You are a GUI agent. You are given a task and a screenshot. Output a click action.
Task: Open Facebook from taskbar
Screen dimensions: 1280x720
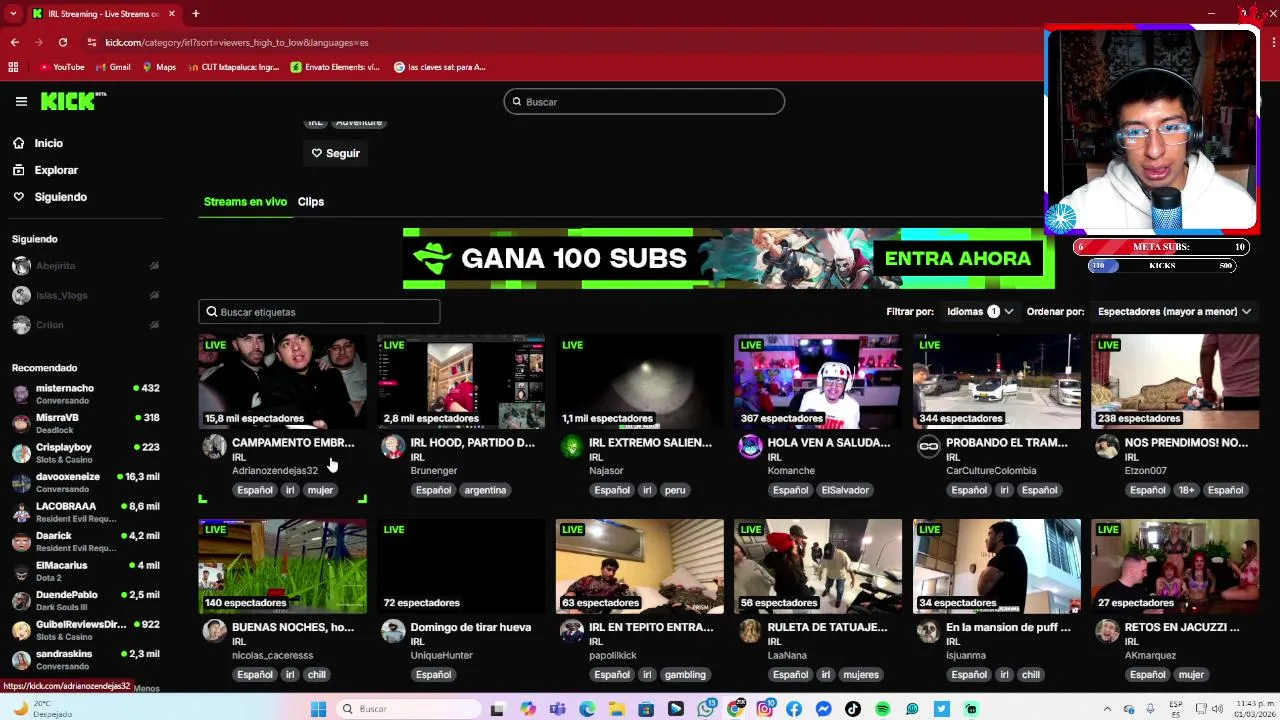pos(794,709)
